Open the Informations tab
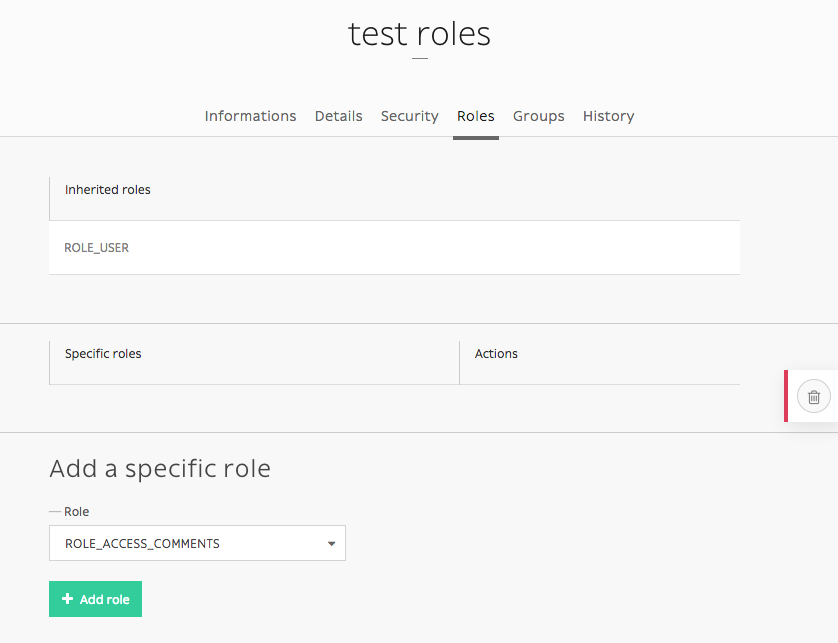Screen dimensions: 838x643 (x=250, y=116)
